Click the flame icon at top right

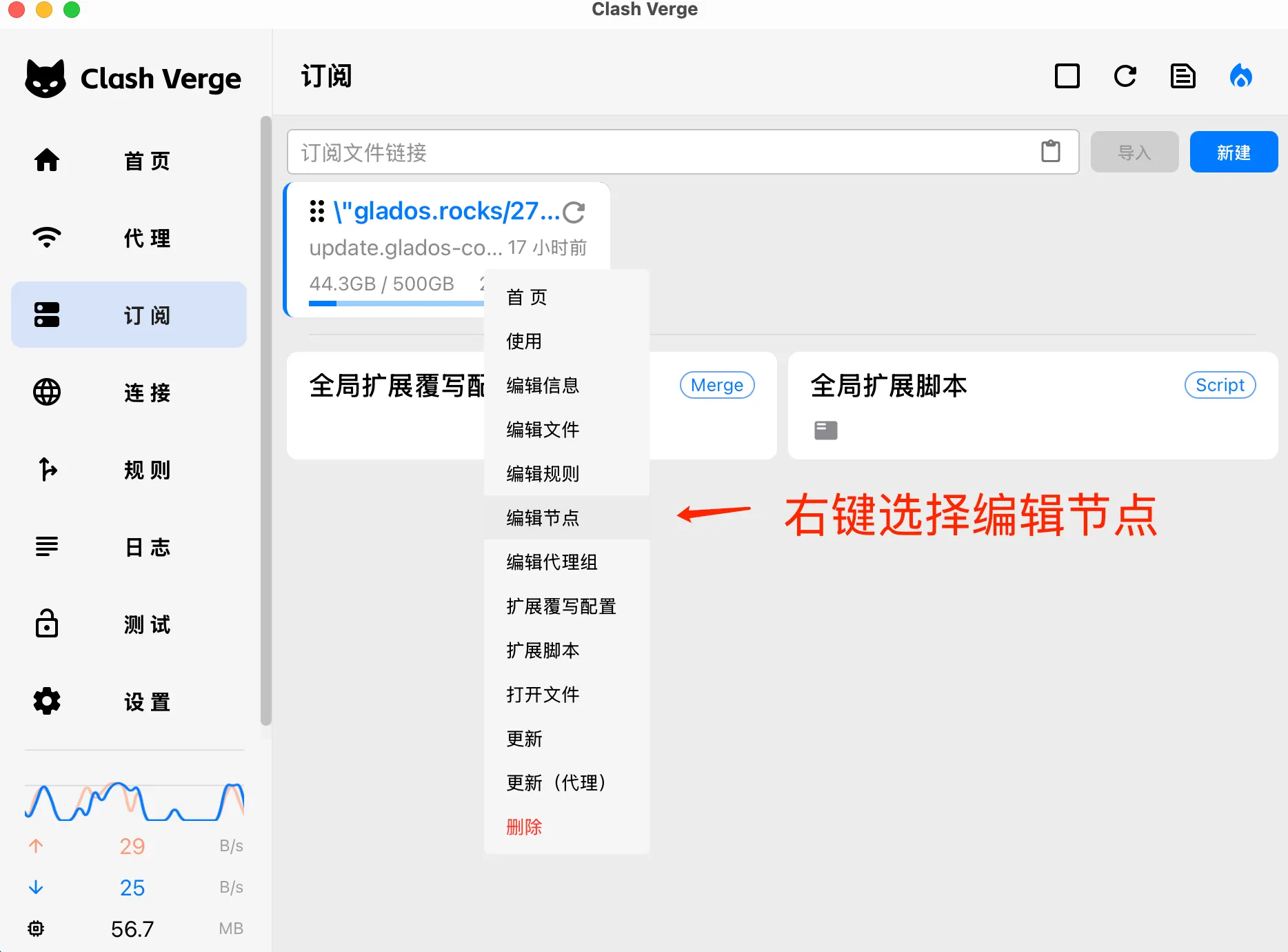click(1241, 77)
